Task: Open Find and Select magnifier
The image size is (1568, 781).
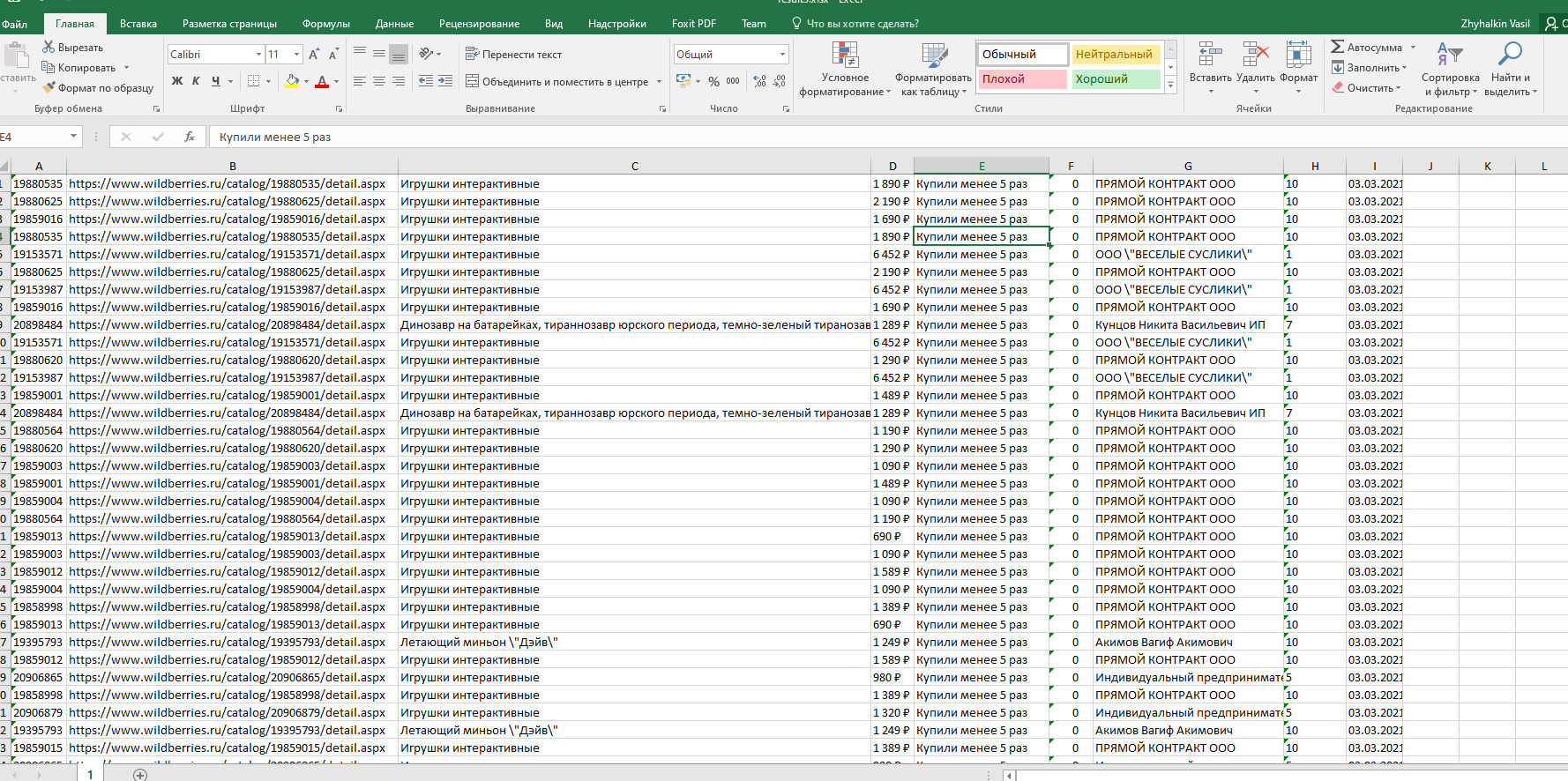Action: (x=1510, y=56)
